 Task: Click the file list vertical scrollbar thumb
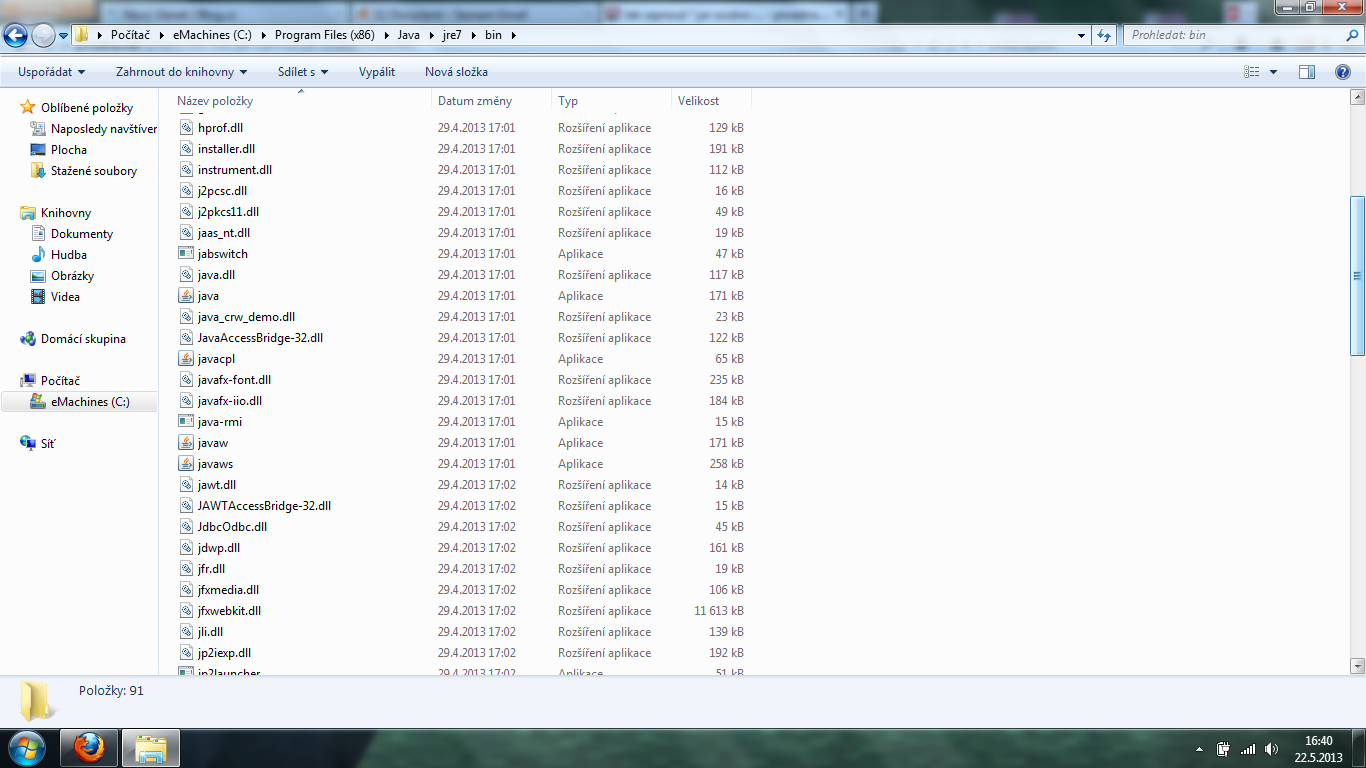(1357, 275)
